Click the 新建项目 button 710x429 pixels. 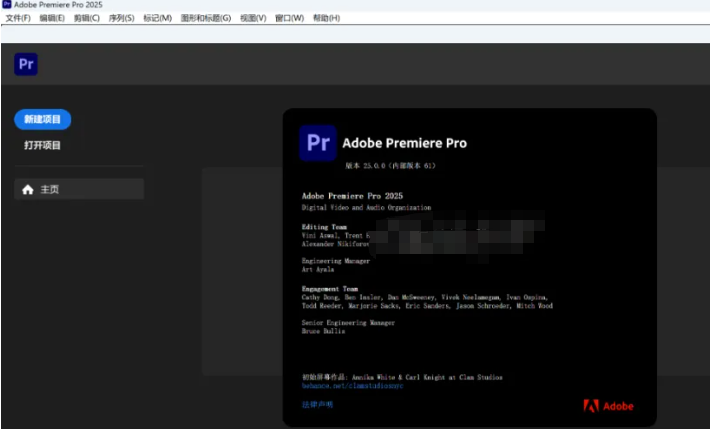click(43, 119)
